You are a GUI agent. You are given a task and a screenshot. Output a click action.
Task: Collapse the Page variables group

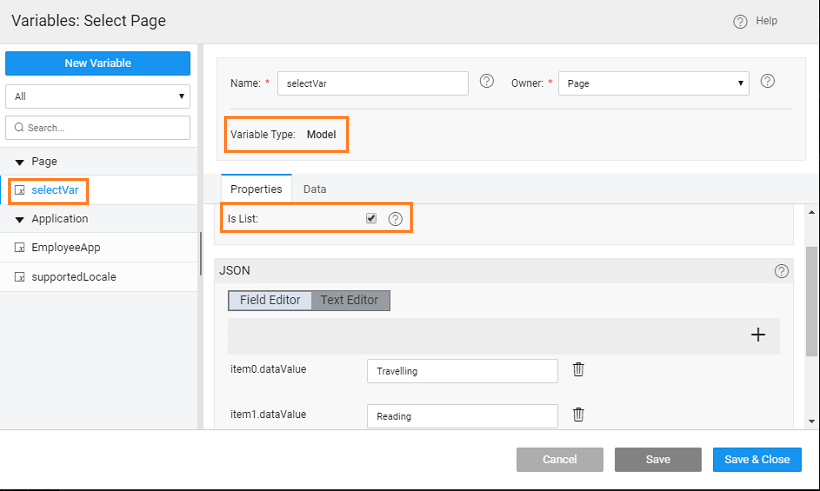pyautogui.click(x=19, y=162)
